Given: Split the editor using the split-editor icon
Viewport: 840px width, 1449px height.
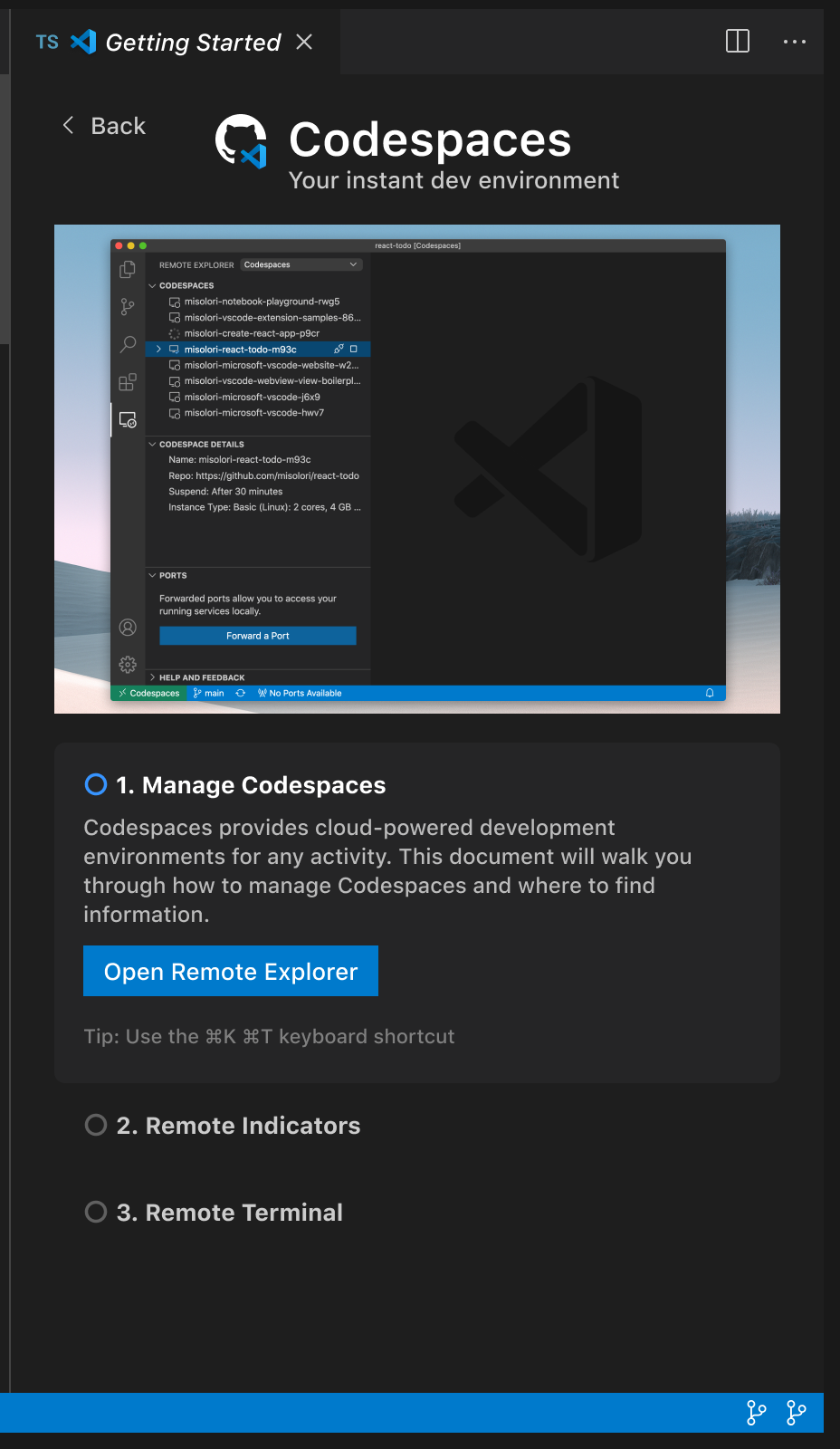Looking at the screenshot, I should pyautogui.click(x=738, y=42).
